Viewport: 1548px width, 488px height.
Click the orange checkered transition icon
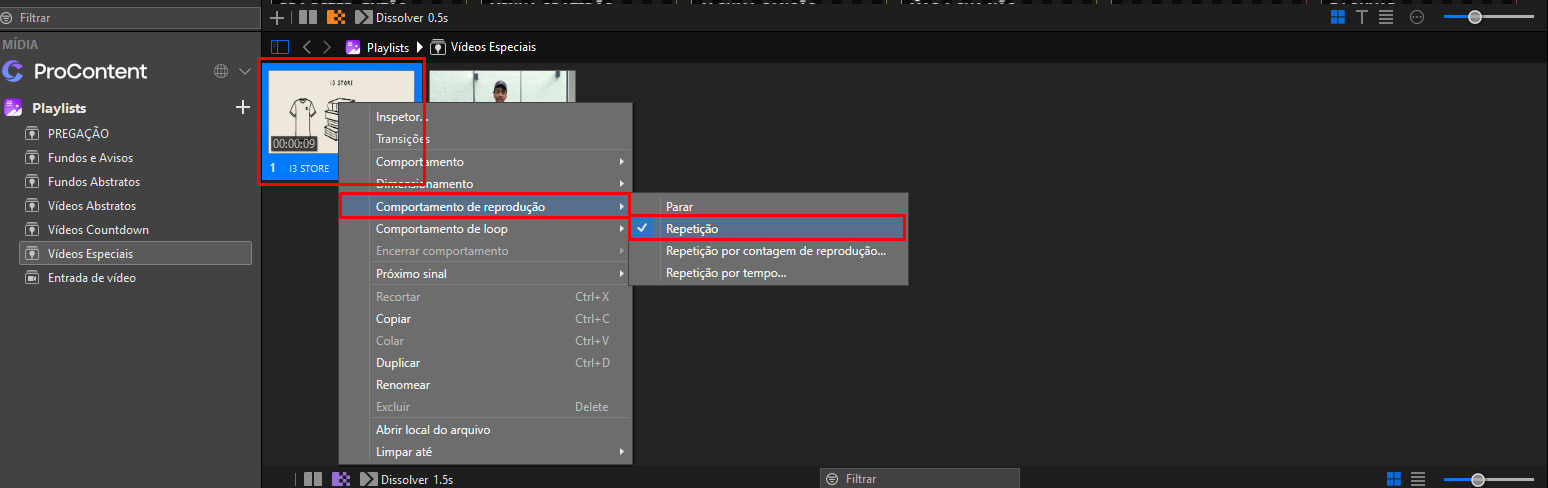(x=336, y=17)
